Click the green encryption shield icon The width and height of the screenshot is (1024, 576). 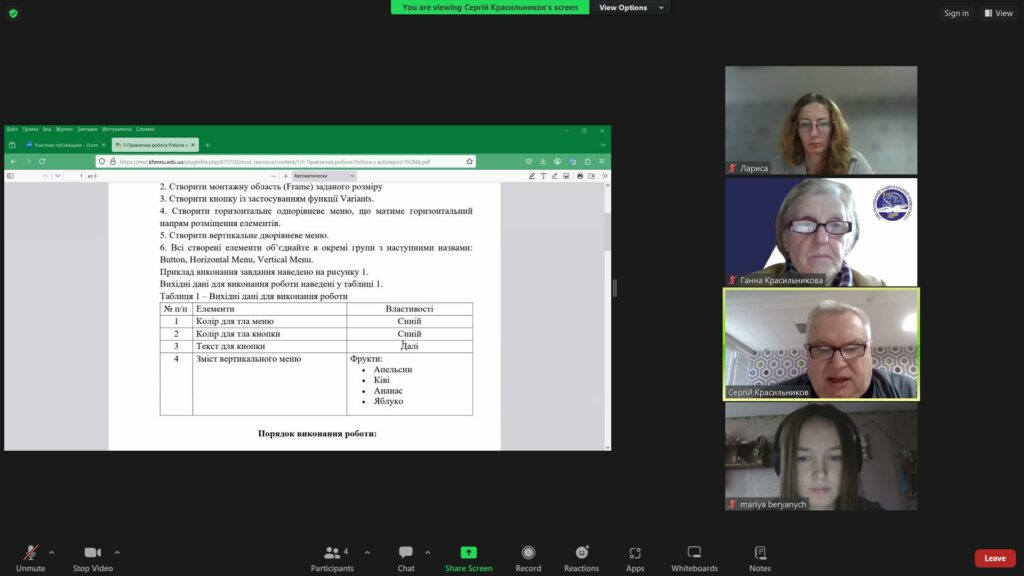(x=13, y=13)
